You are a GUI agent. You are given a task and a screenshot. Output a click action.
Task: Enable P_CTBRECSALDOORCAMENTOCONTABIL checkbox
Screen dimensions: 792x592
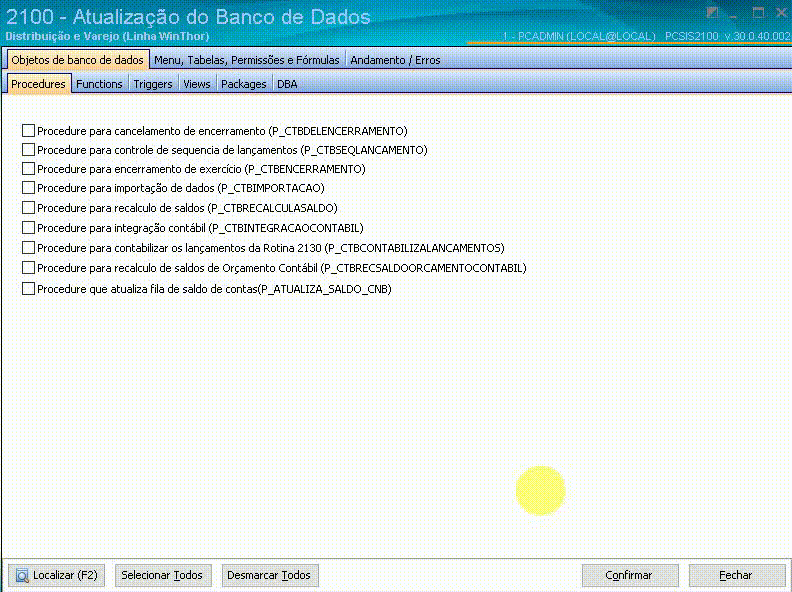(28, 268)
